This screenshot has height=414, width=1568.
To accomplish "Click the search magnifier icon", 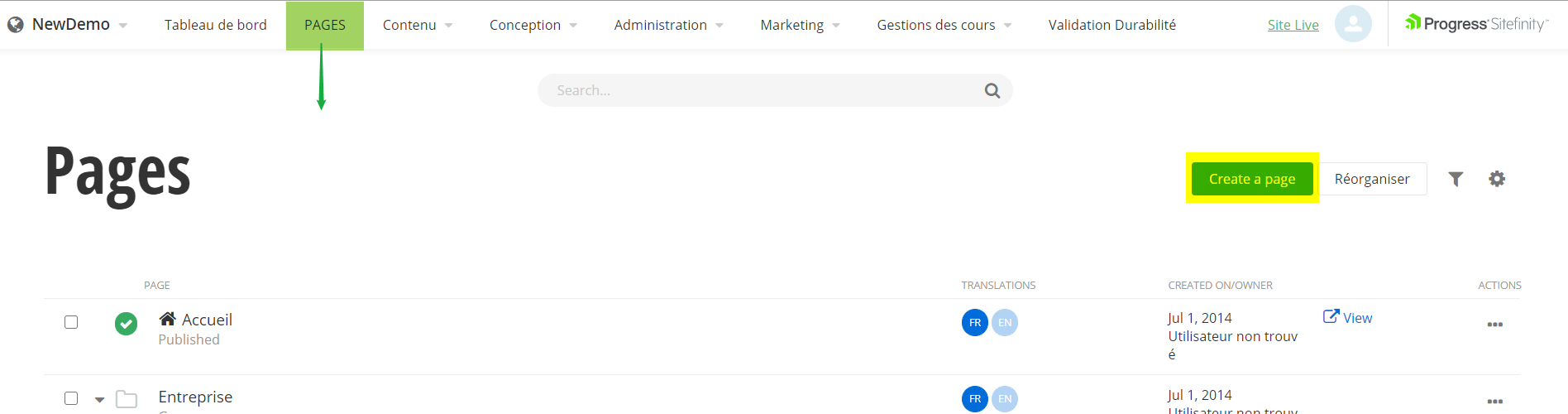I will [992, 91].
